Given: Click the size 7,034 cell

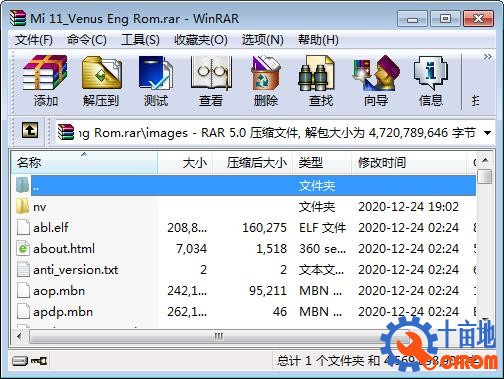Looking at the screenshot, I should coord(192,249).
